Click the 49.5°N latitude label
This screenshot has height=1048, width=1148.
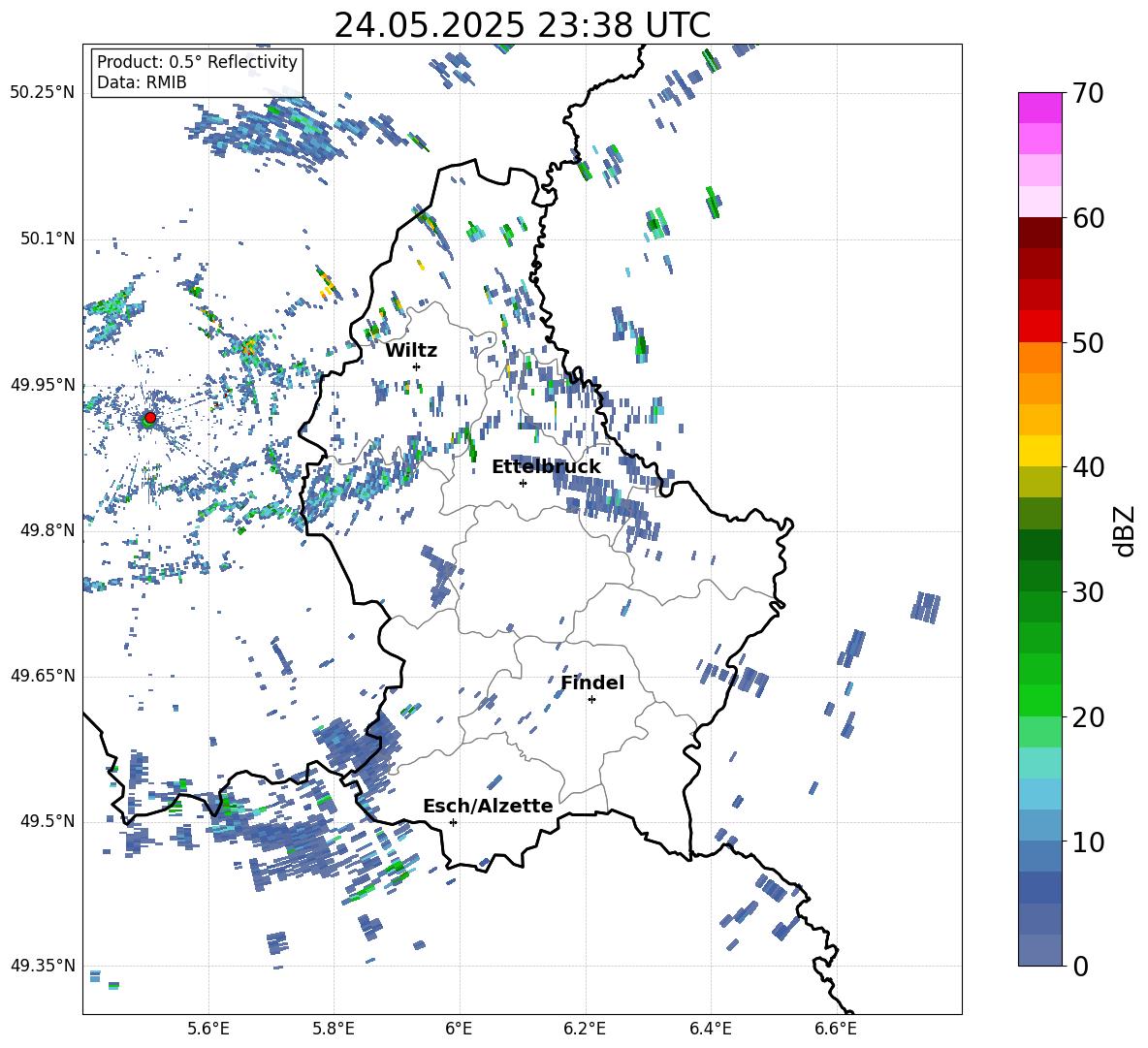point(47,821)
